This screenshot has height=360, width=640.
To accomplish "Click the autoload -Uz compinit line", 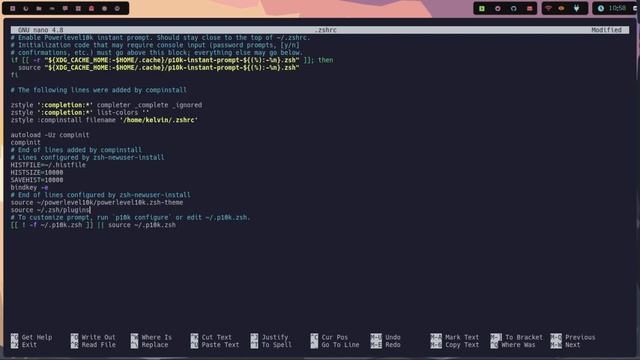I will (x=50, y=135).
